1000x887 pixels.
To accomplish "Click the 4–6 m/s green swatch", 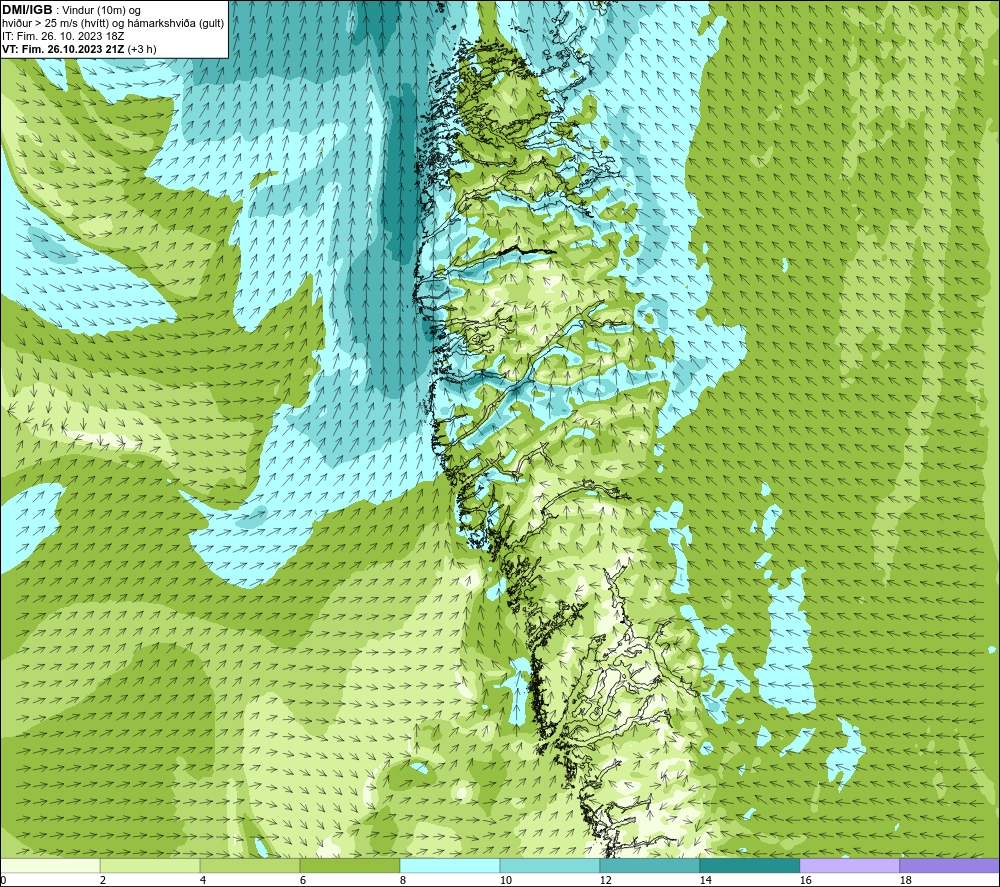I will [249, 865].
